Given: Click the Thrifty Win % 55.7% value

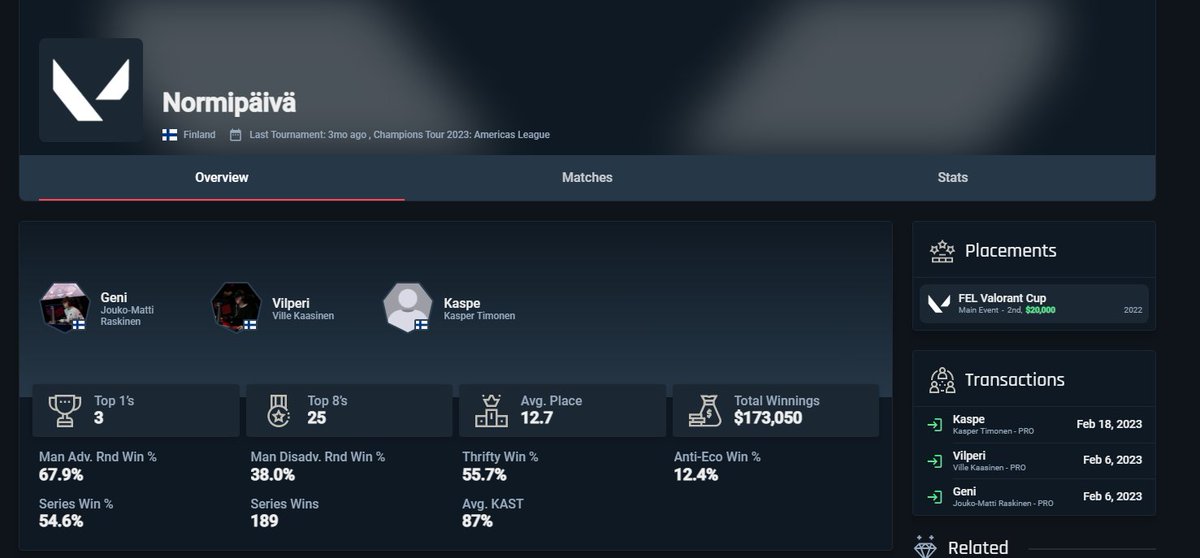Looking at the screenshot, I should [x=484, y=474].
